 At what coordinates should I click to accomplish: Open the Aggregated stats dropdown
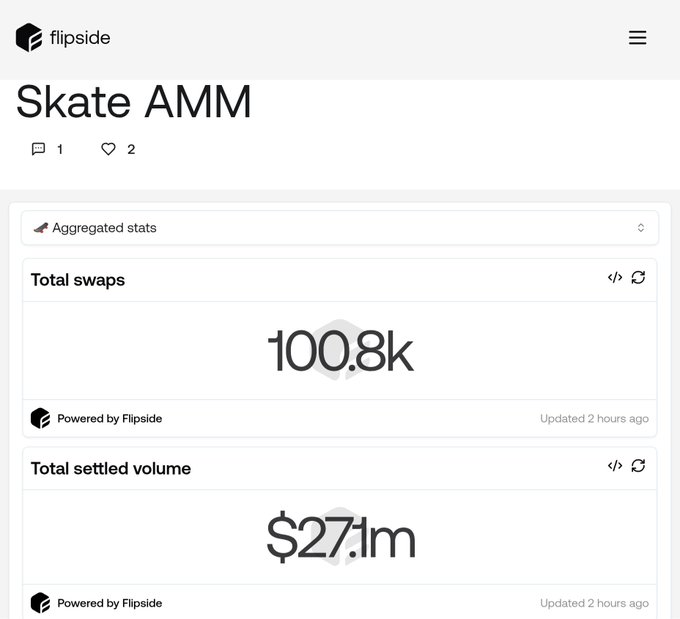(x=340, y=228)
